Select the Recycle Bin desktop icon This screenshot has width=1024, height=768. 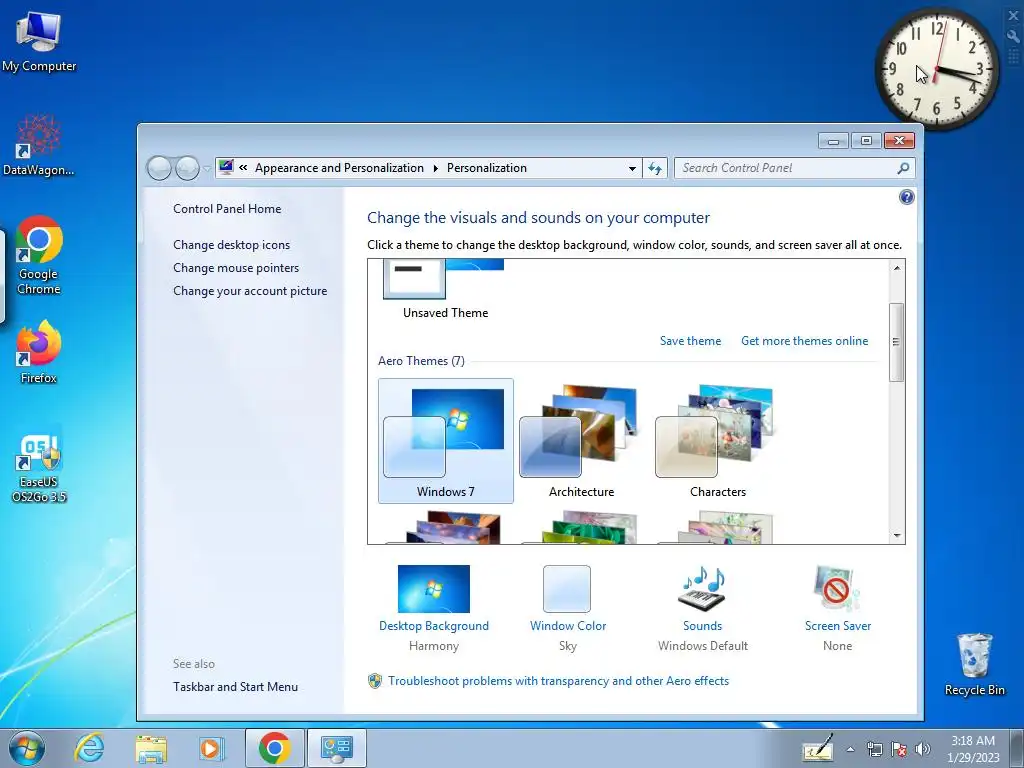pos(974,664)
